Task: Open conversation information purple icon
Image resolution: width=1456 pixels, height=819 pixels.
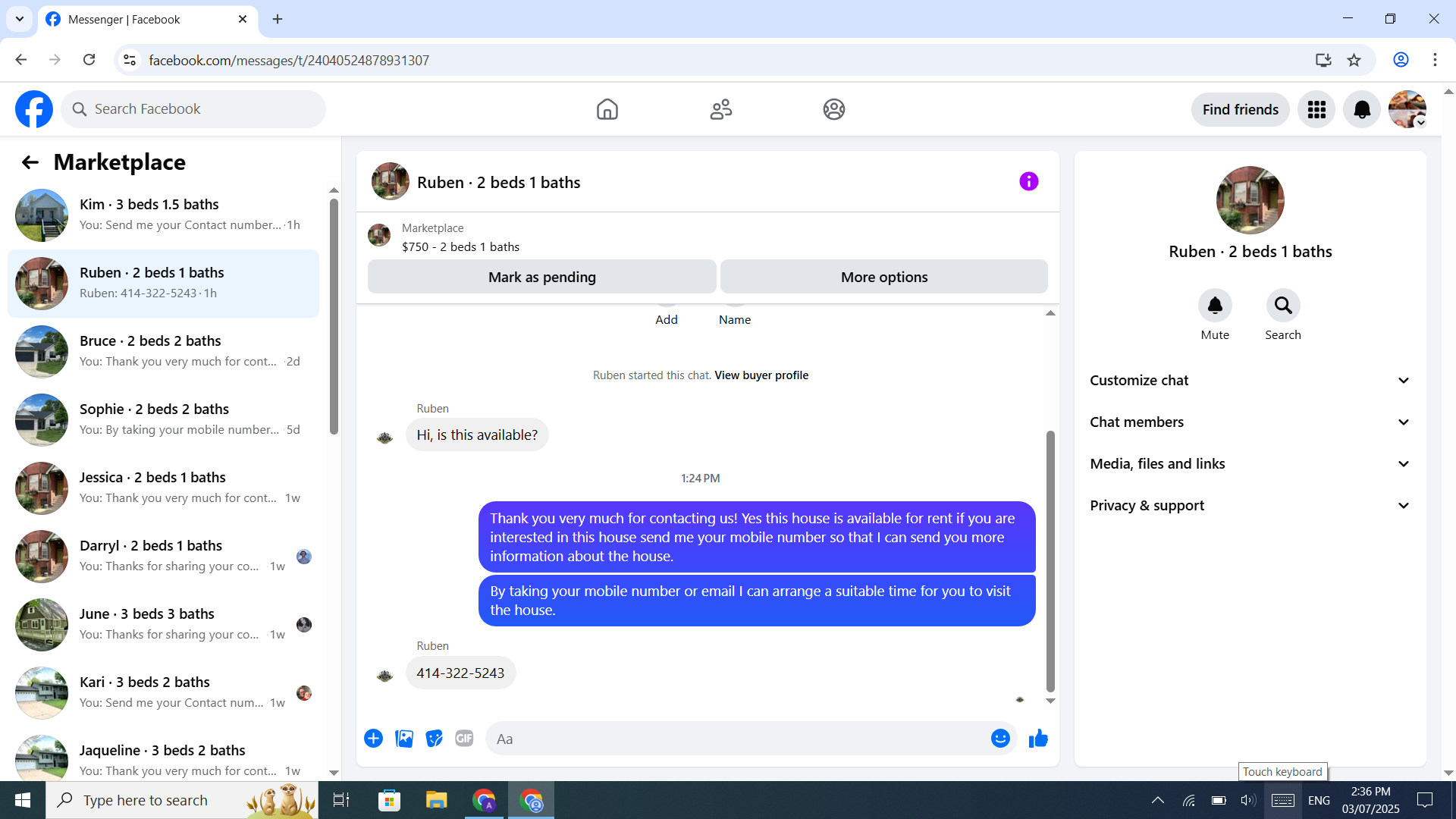Action: click(1028, 182)
